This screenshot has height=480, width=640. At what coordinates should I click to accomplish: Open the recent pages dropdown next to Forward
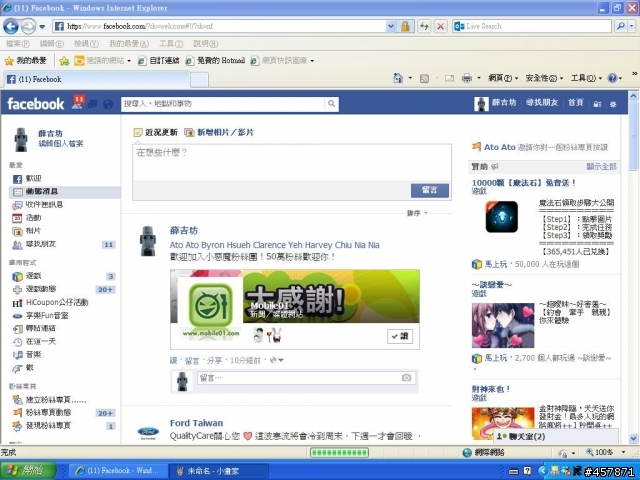pyautogui.click(x=42, y=27)
